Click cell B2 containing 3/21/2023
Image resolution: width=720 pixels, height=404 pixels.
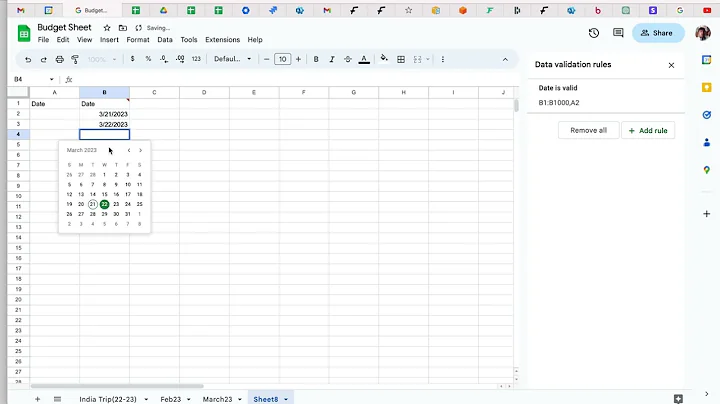pos(104,114)
